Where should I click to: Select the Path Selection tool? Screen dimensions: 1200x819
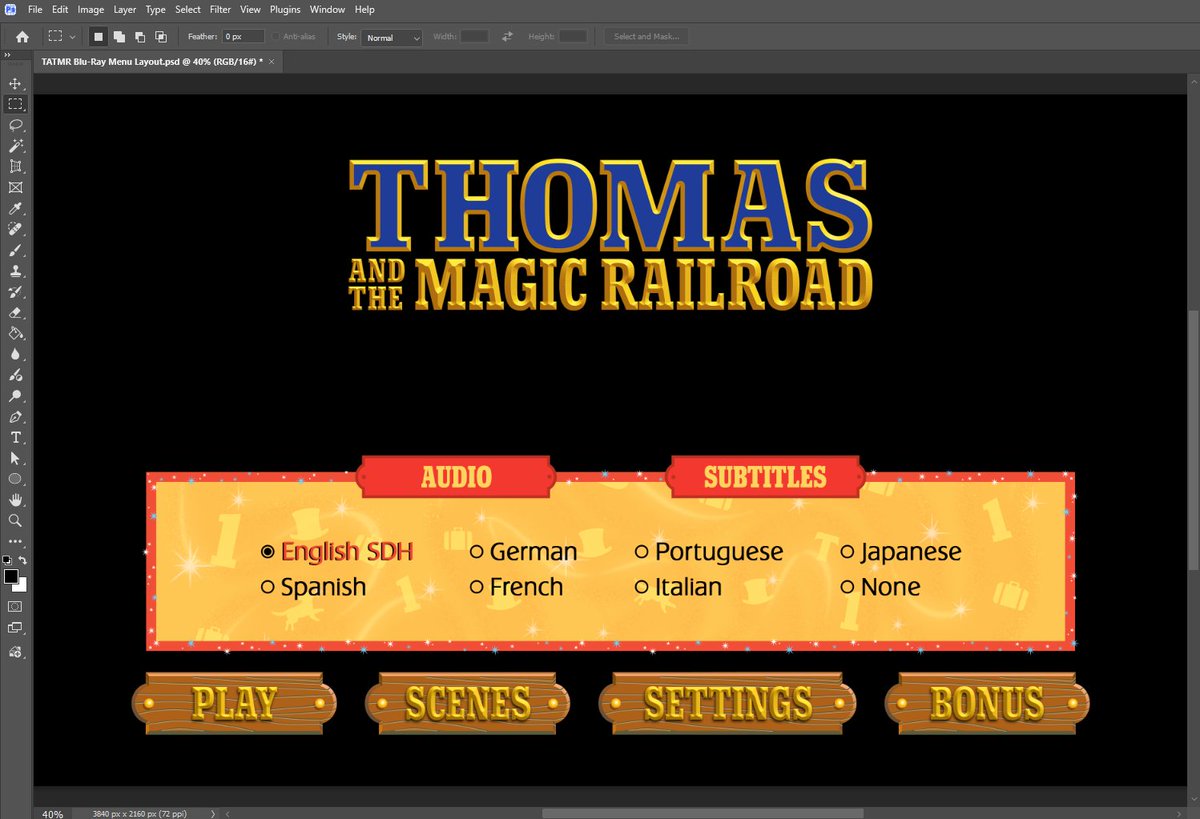(x=16, y=458)
